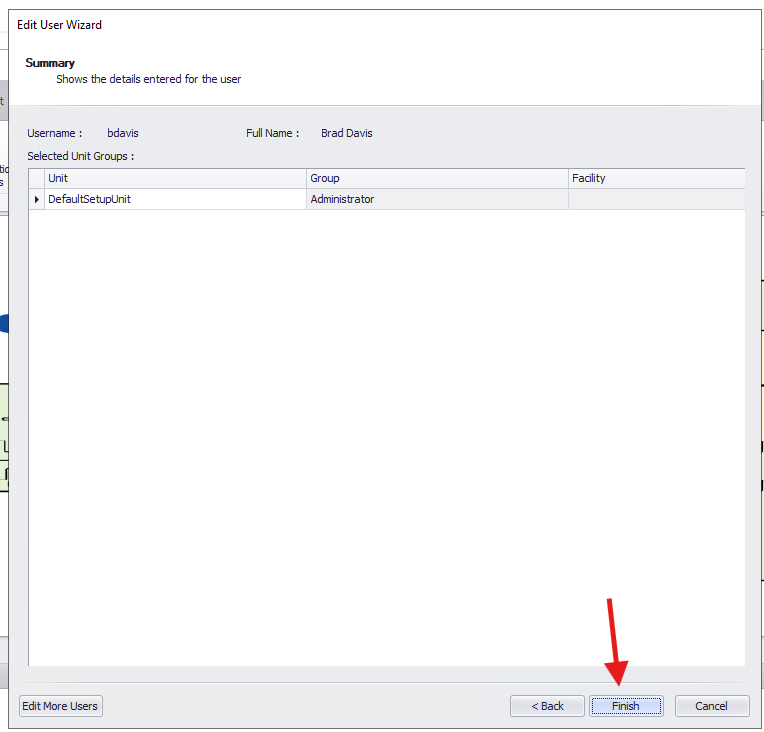Click the full name Brad Davis
This screenshot has height=732, width=764.
tap(347, 133)
